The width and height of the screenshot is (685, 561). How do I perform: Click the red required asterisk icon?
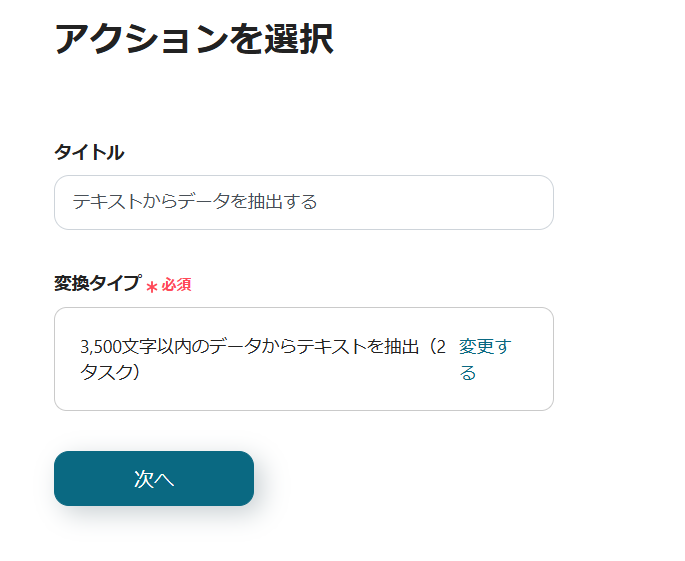pyautogui.click(x=152, y=287)
